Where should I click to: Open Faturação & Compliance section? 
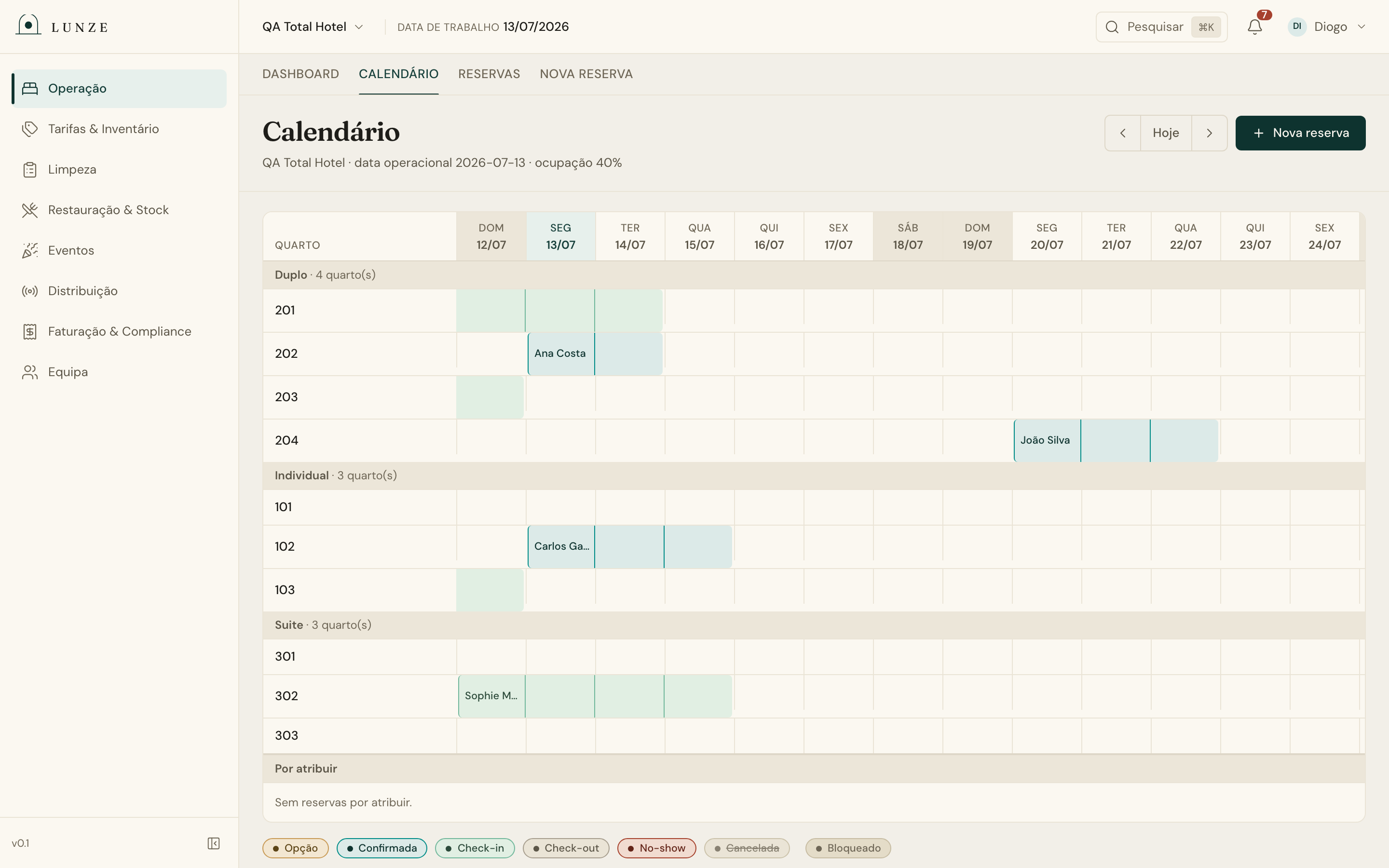(x=119, y=331)
